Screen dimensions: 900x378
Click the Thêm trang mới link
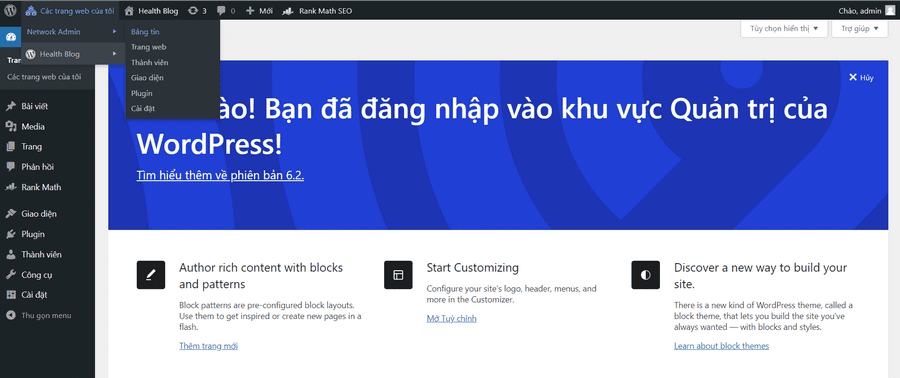coord(208,346)
